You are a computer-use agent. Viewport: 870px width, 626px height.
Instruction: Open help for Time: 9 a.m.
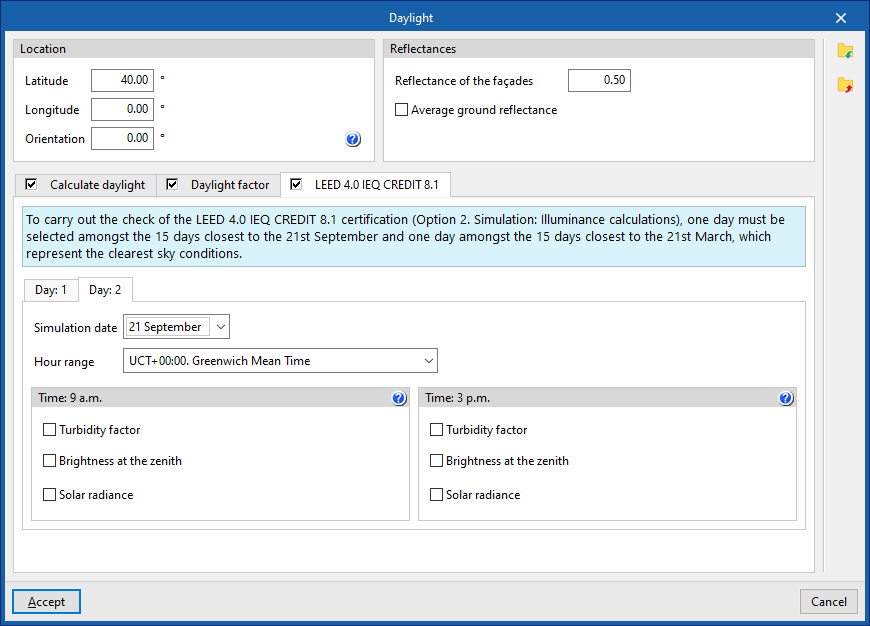399,398
